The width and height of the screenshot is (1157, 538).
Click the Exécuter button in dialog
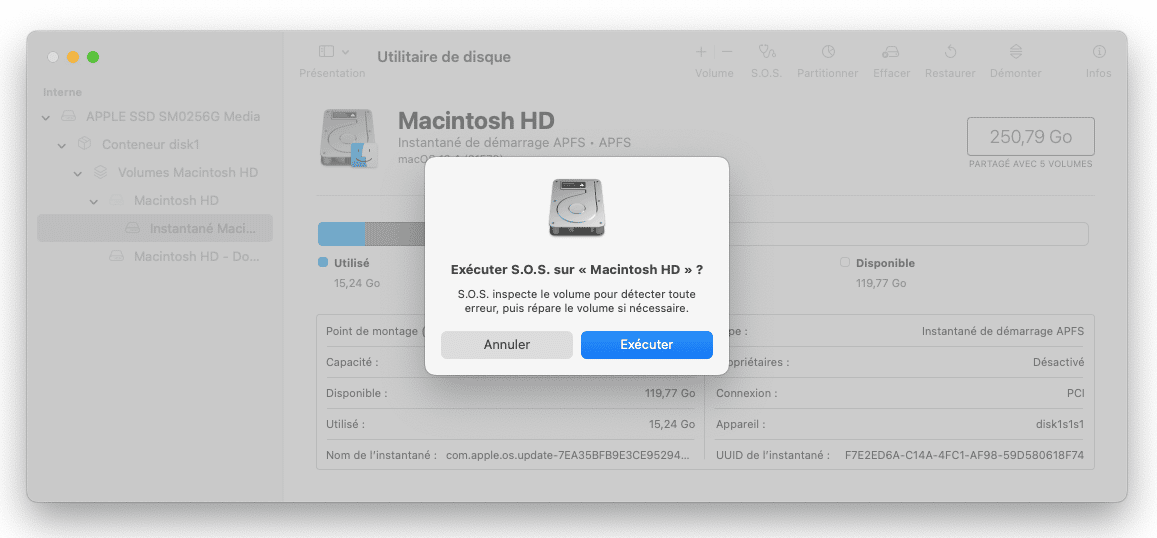point(646,345)
